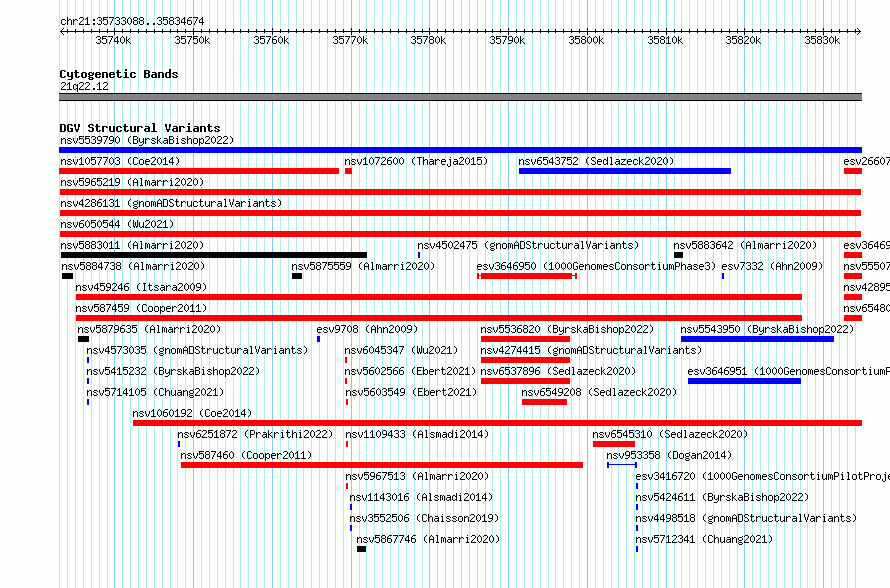Click nsv5867746 (Almarri2020) label
890x588 pixels.
[428, 539]
